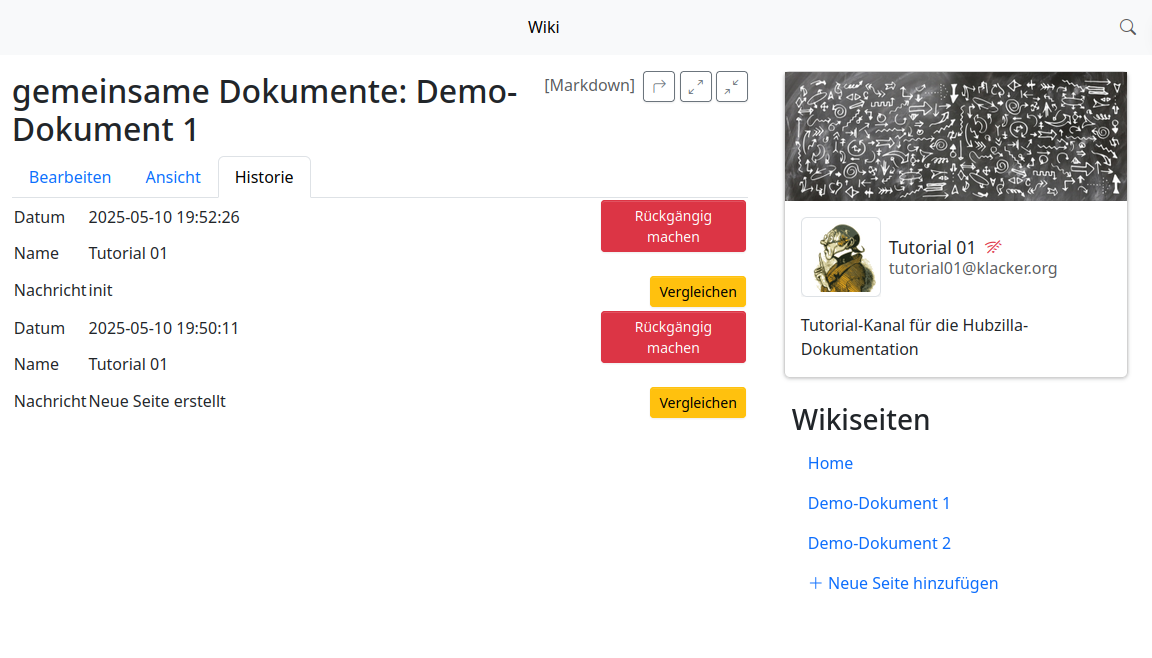Go to the Demo-Dokument 2 wiki page
1152x658 pixels.
[x=879, y=543]
